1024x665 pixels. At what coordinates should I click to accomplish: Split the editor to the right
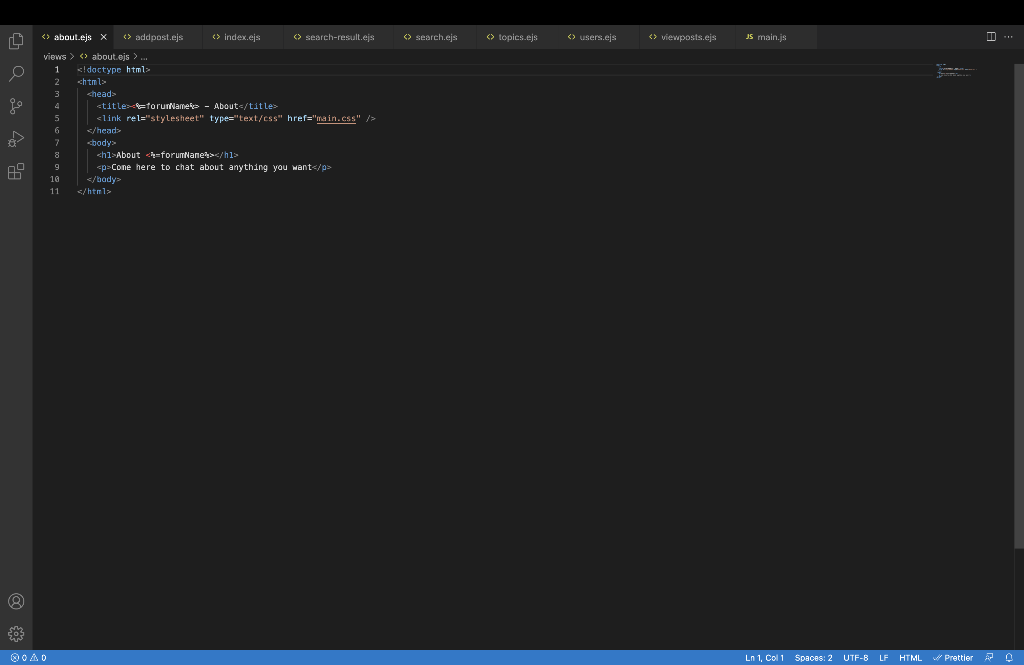coord(991,37)
